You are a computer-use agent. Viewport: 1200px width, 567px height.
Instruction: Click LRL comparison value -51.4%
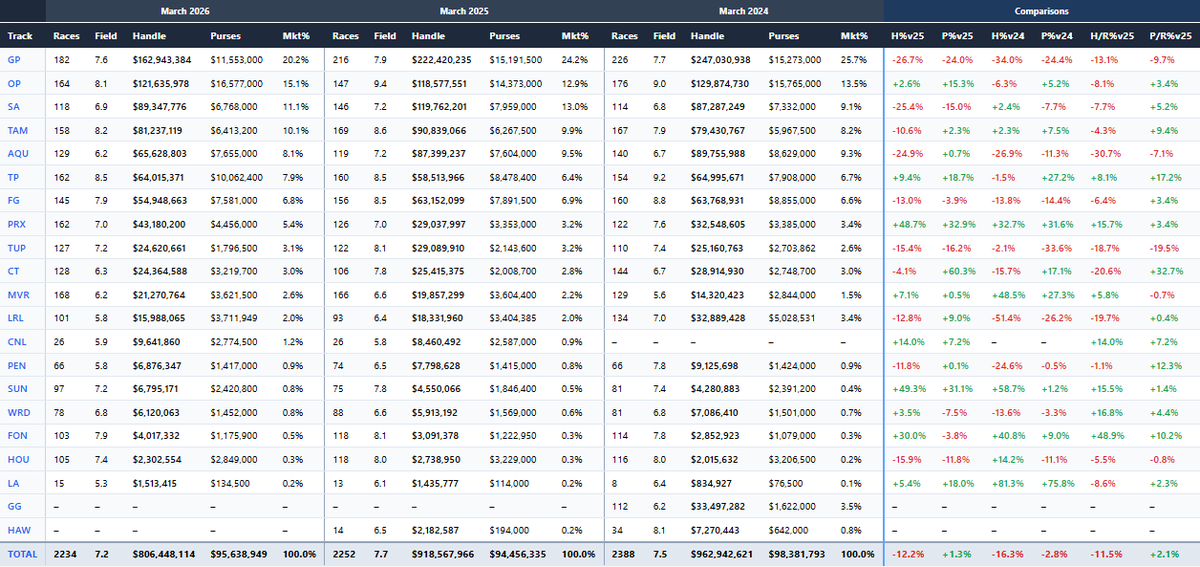tap(1006, 317)
